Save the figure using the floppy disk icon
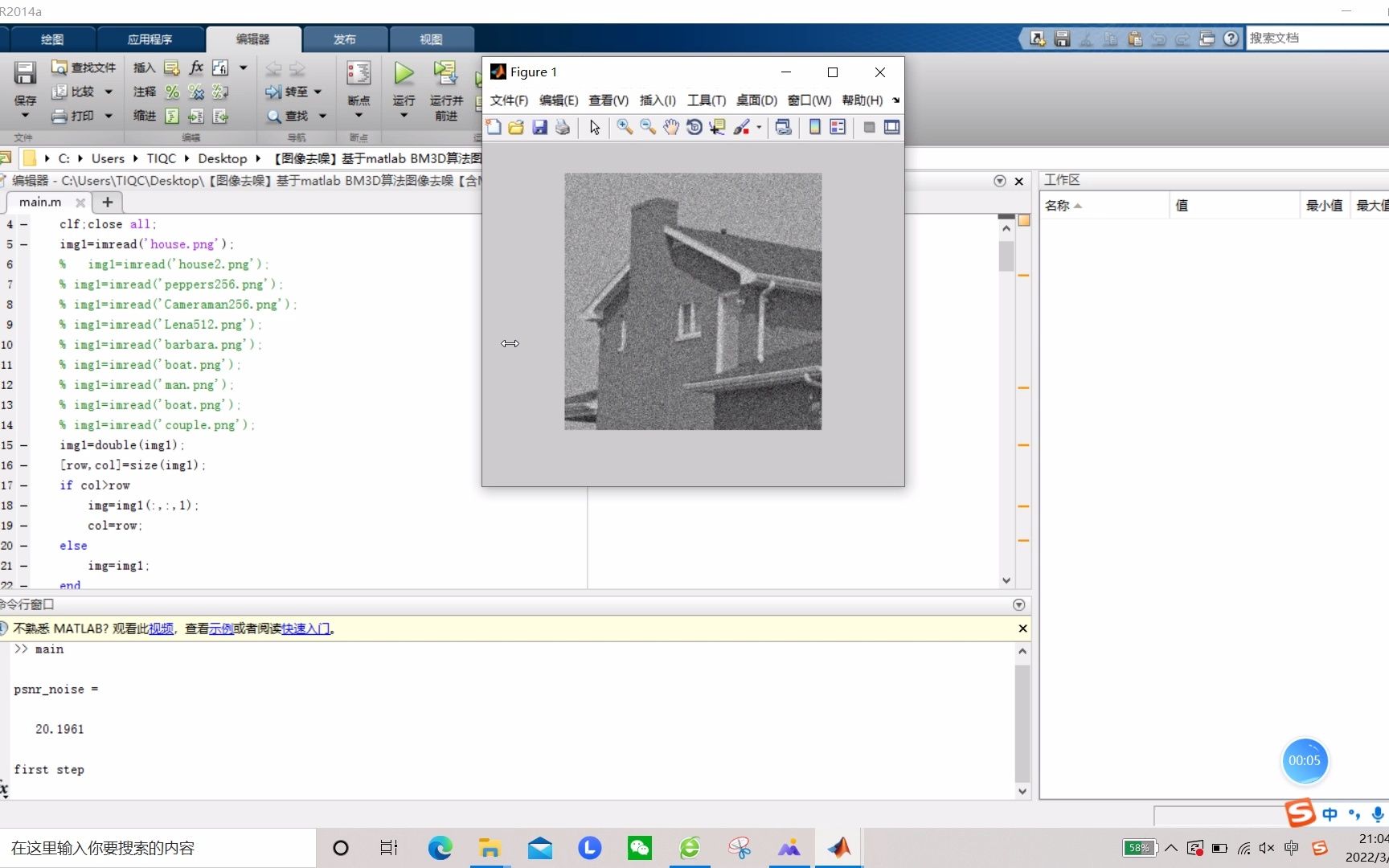The image size is (1389, 868). coord(540,127)
